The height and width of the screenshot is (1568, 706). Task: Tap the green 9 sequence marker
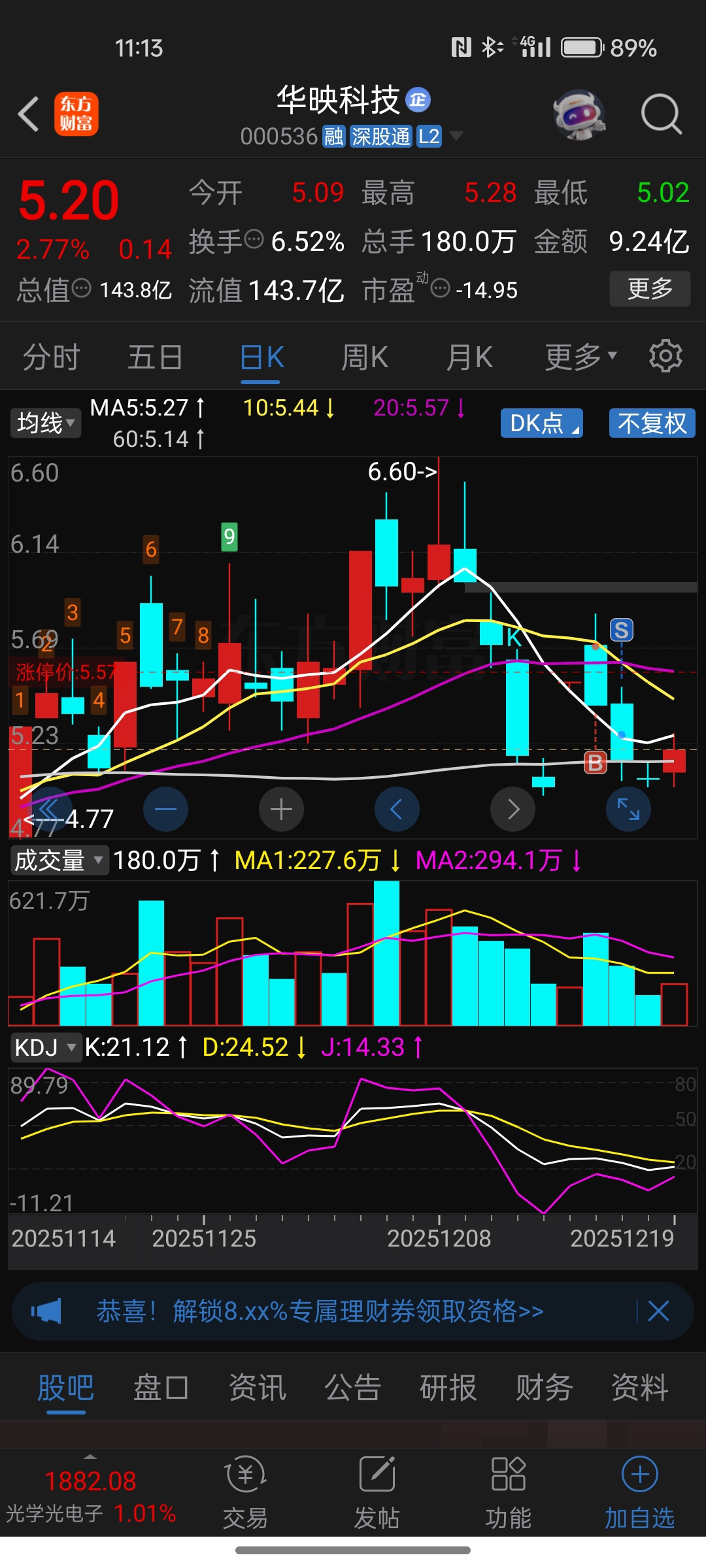[229, 536]
